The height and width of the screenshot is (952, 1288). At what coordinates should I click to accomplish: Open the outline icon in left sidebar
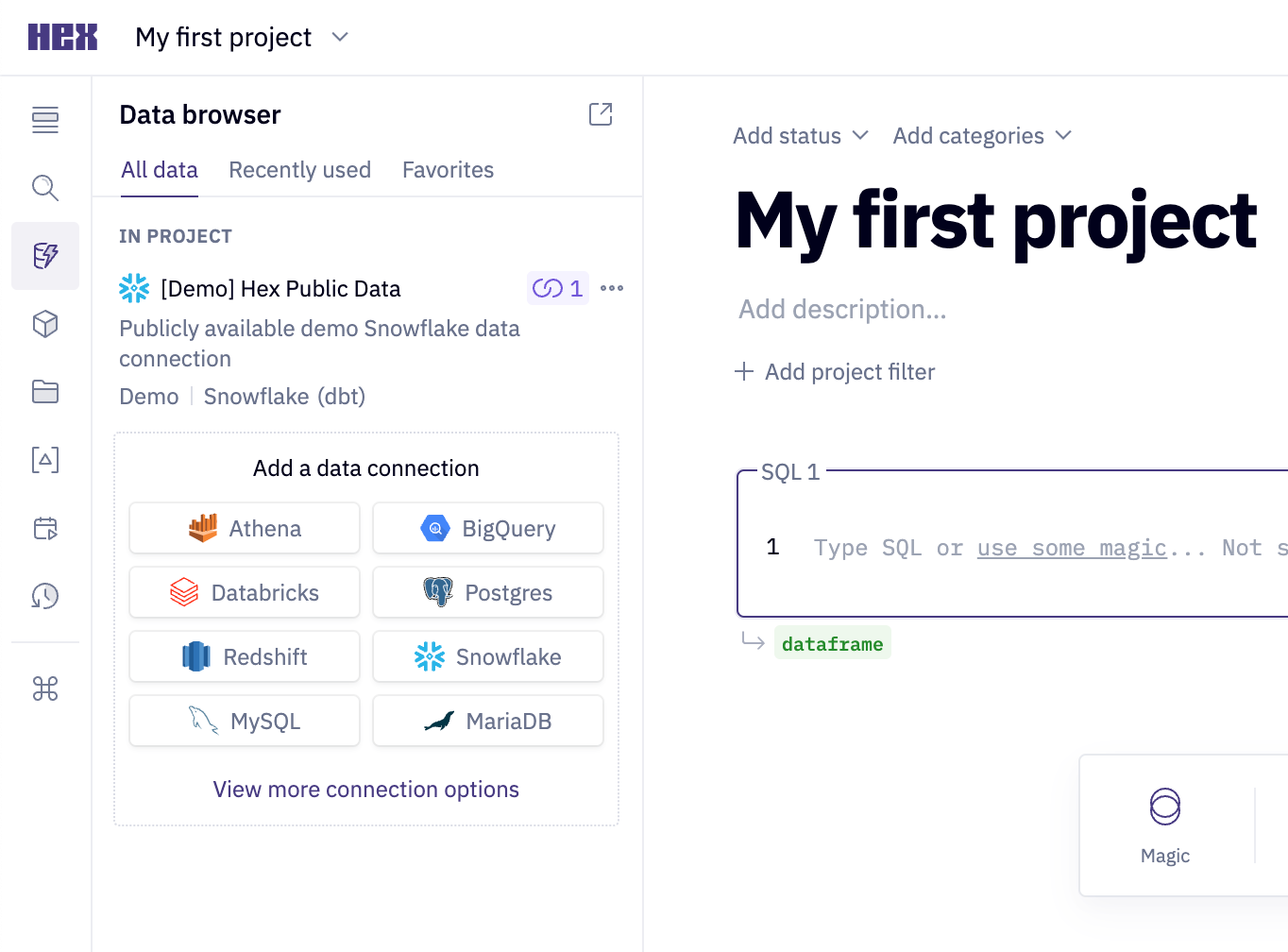pyautogui.click(x=45, y=120)
